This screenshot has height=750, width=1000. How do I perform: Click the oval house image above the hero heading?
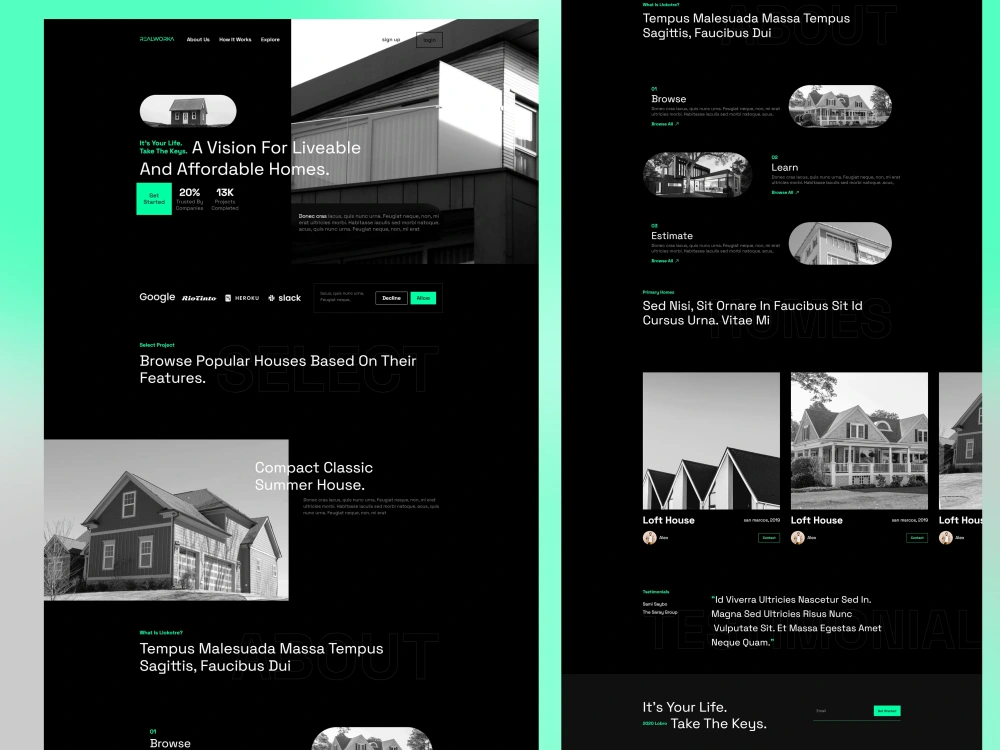188,110
